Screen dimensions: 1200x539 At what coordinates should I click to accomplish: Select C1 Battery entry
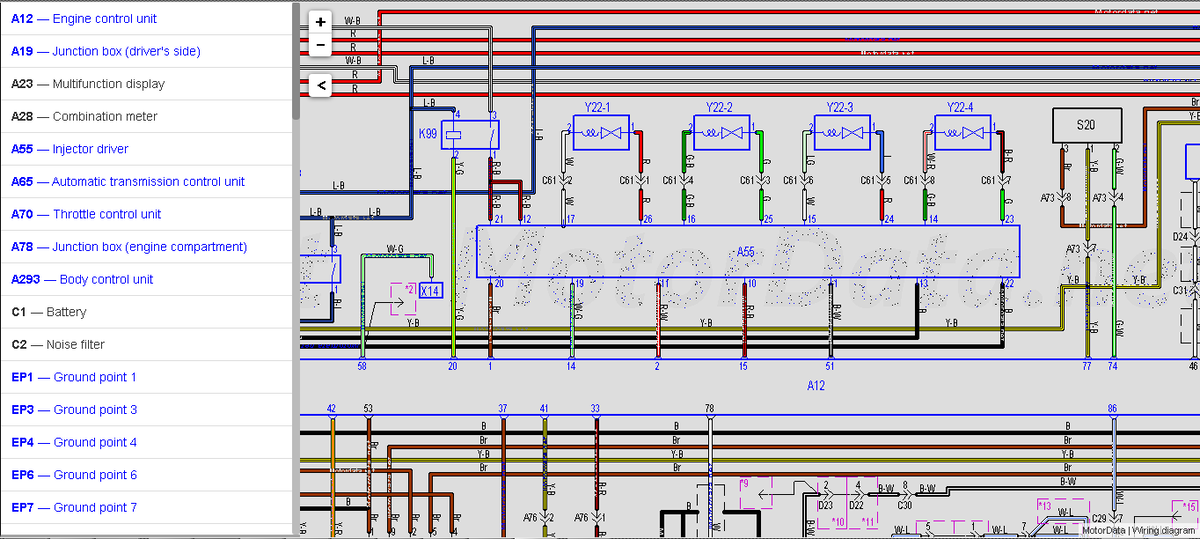point(49,312)
